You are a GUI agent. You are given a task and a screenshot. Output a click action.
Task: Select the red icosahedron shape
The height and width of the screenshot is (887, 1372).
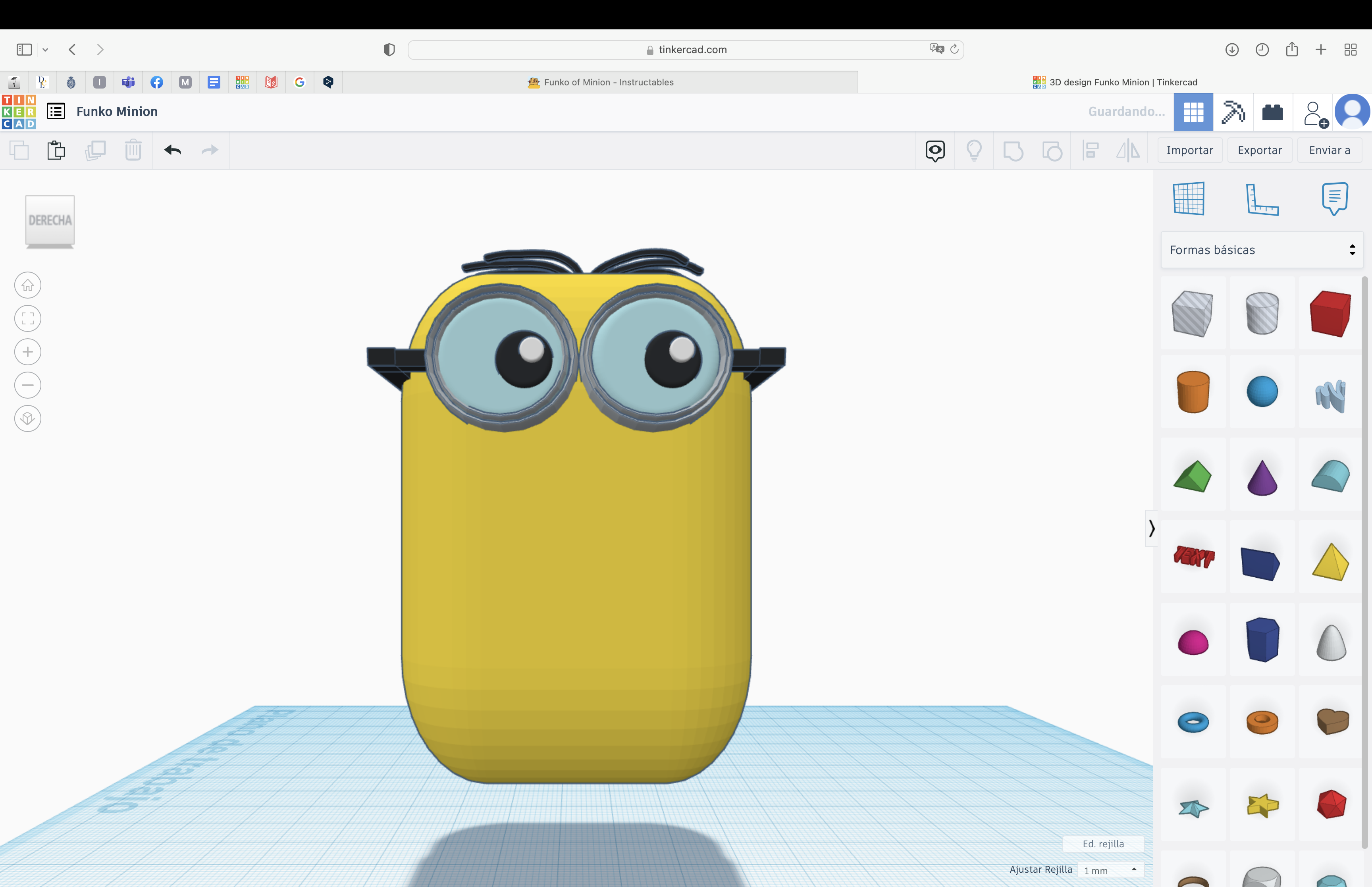[1331, 804]
